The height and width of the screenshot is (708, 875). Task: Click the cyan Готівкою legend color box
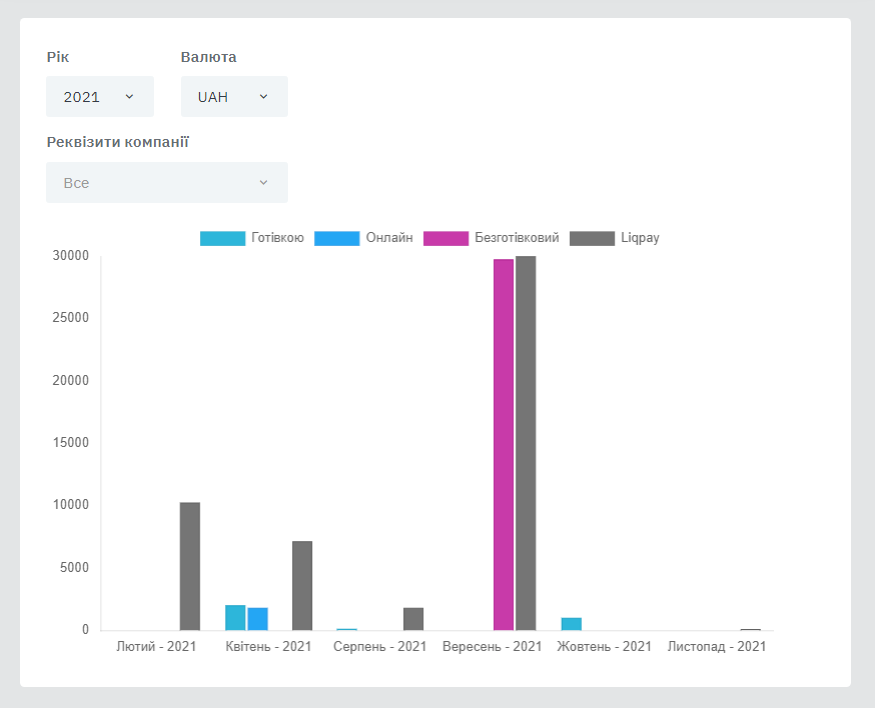point(222,238)
